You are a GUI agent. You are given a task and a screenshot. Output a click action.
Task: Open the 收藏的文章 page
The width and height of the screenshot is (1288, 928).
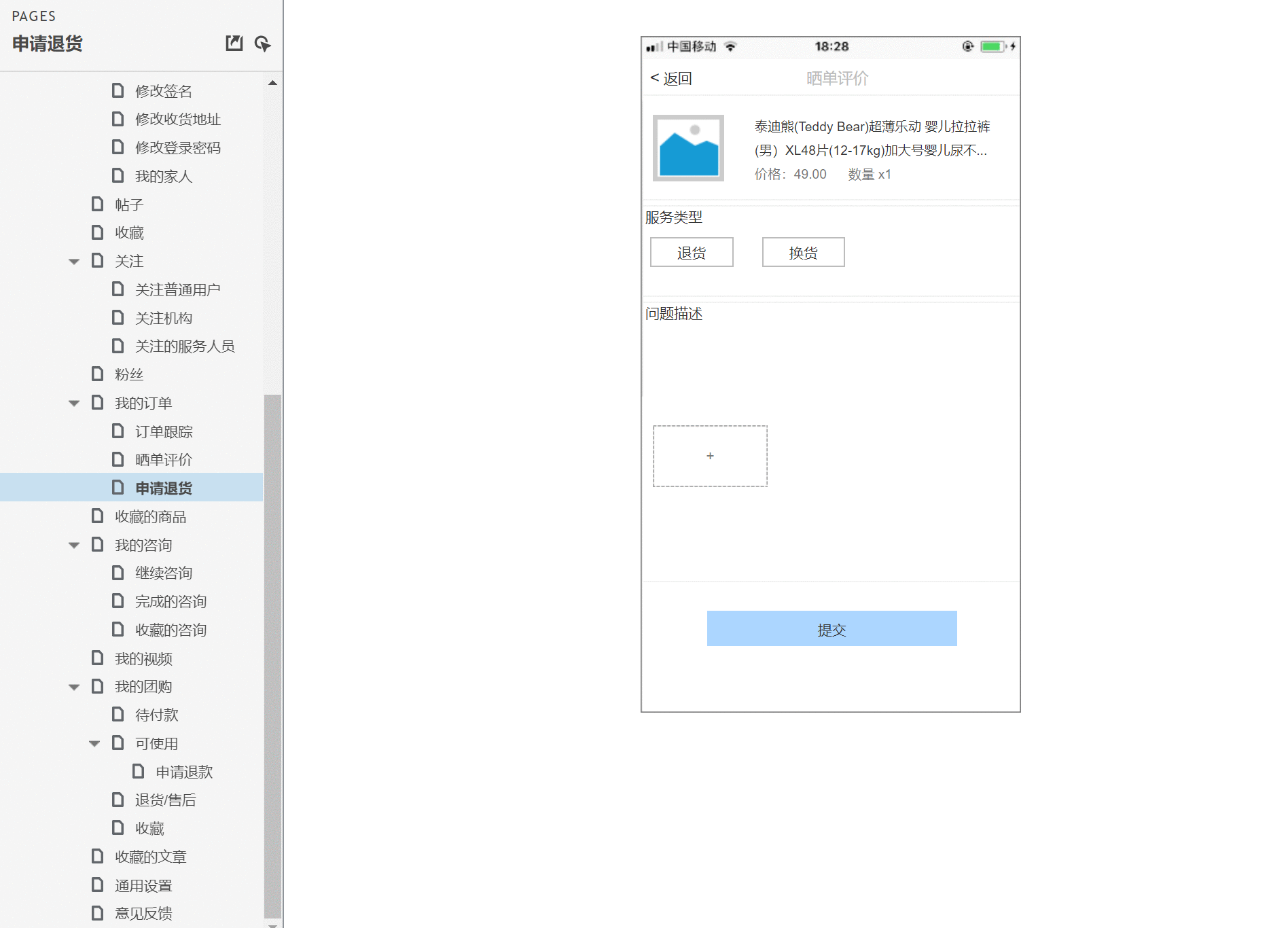[150, 857]
